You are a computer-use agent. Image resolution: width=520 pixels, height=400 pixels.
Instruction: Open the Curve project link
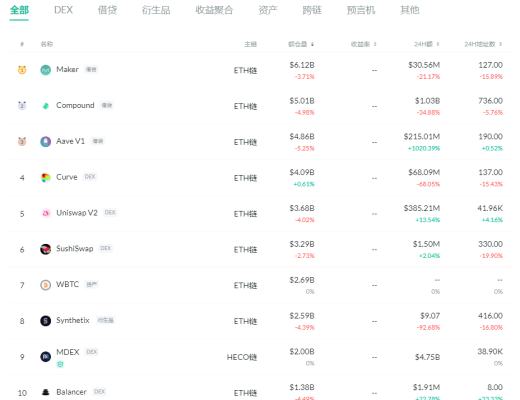pos(67,177)
